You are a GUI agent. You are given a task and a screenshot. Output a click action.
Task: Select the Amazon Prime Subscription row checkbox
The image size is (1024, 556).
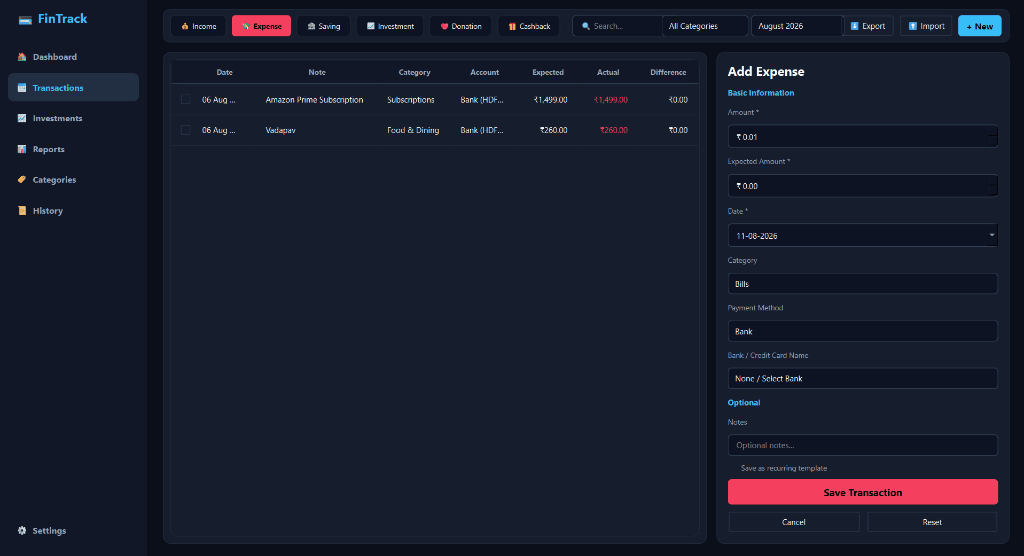186,99
